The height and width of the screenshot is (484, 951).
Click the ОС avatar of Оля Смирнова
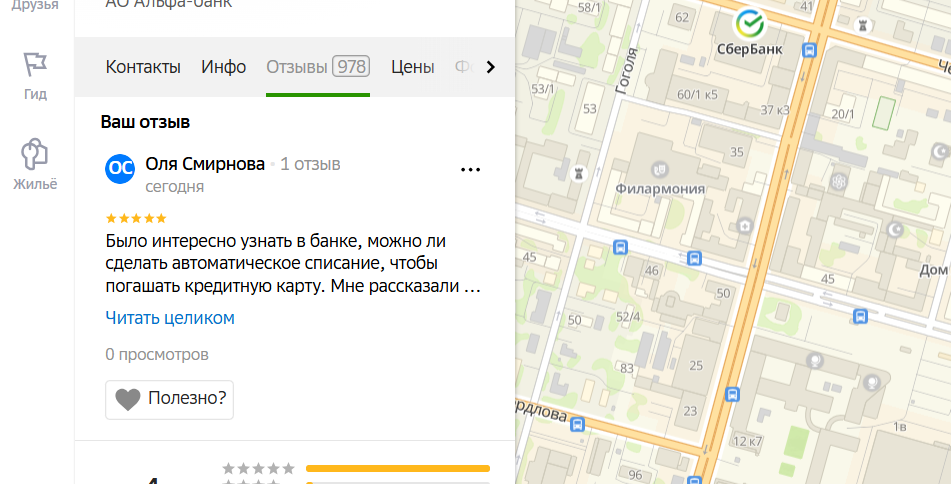tap(120, 169)
